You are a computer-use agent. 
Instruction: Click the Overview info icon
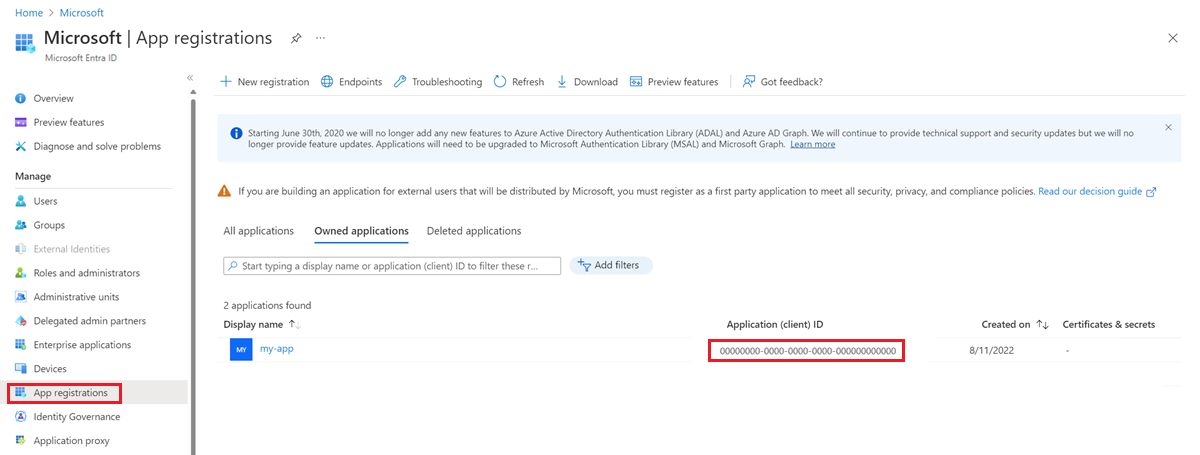coord(20,98)
